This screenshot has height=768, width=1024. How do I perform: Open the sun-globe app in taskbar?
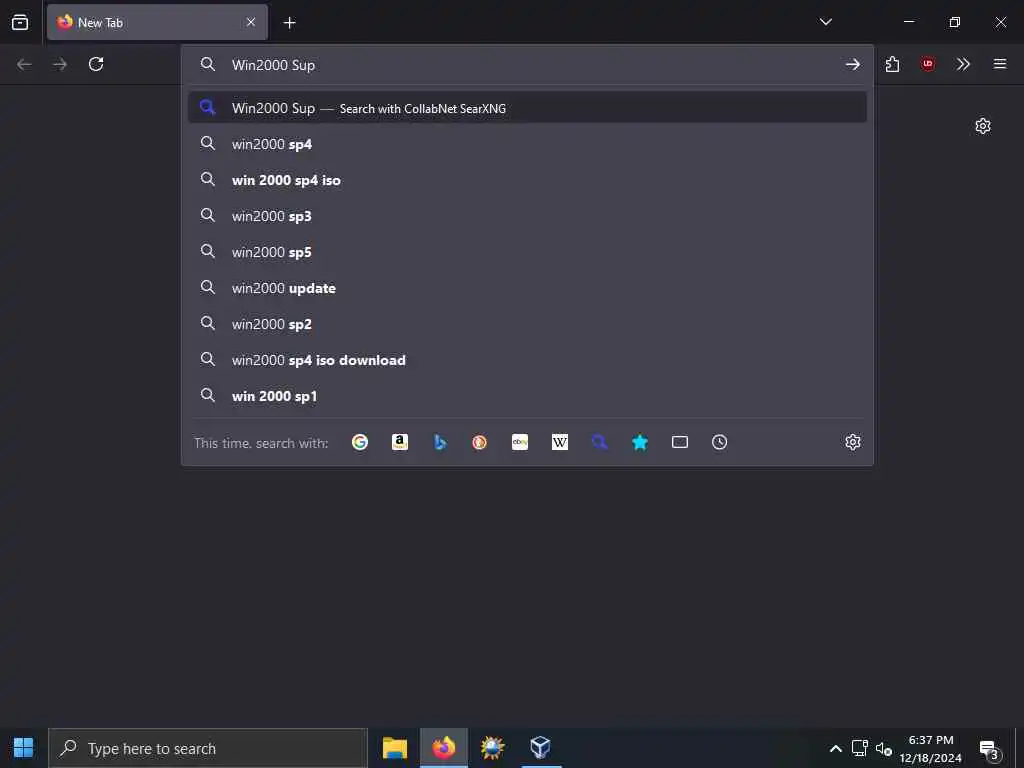coord(492,748)
